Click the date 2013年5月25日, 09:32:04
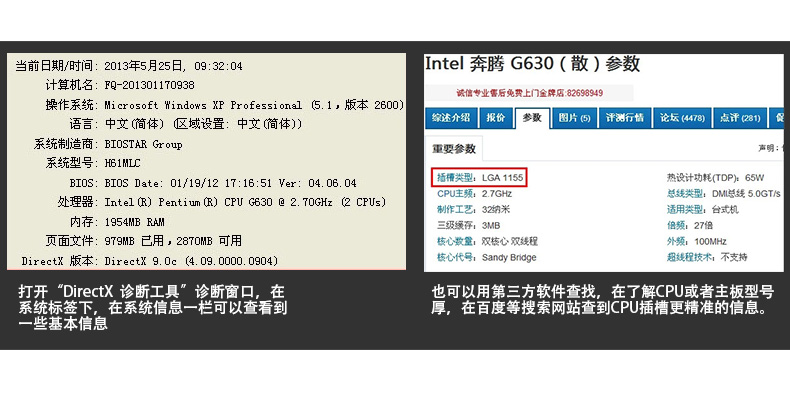Image resolution: width=790 pixels, height=406 pixels. tap(173, 66)
